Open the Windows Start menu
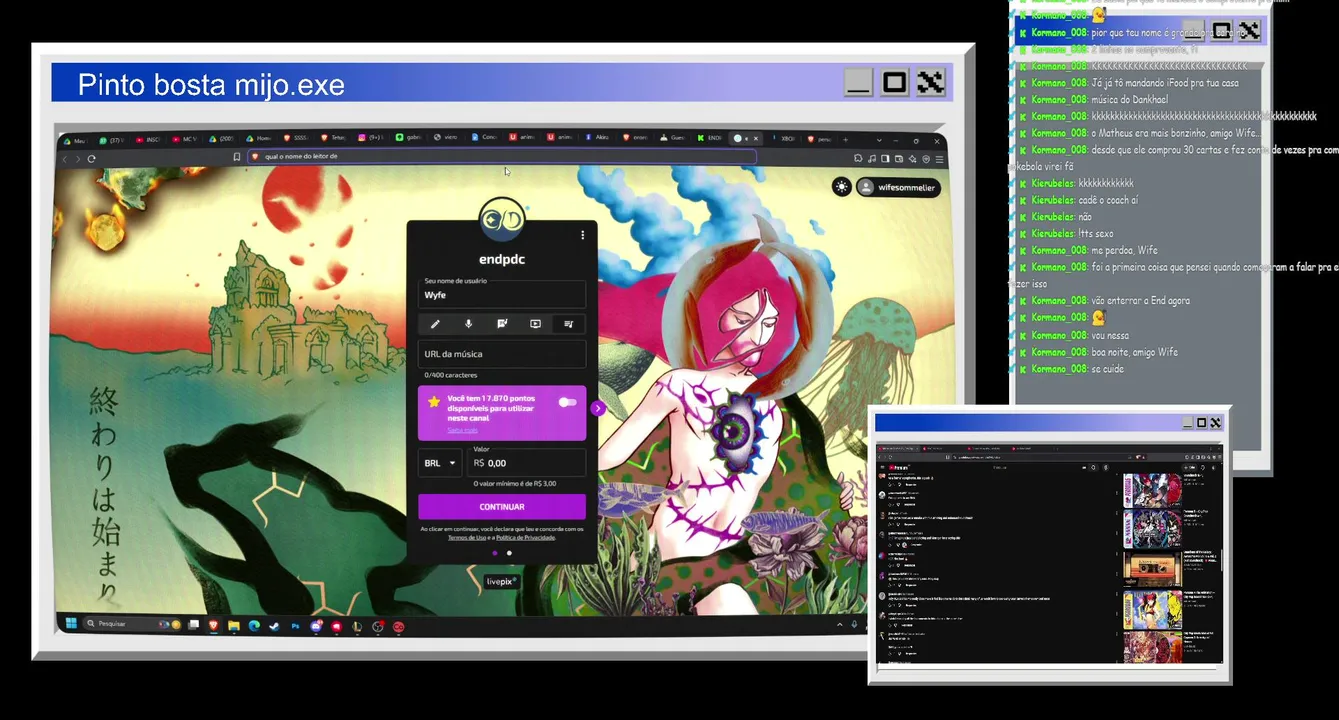Viewport: 1339px width, 720px height. pyautogui.click(x=71, y=624)
